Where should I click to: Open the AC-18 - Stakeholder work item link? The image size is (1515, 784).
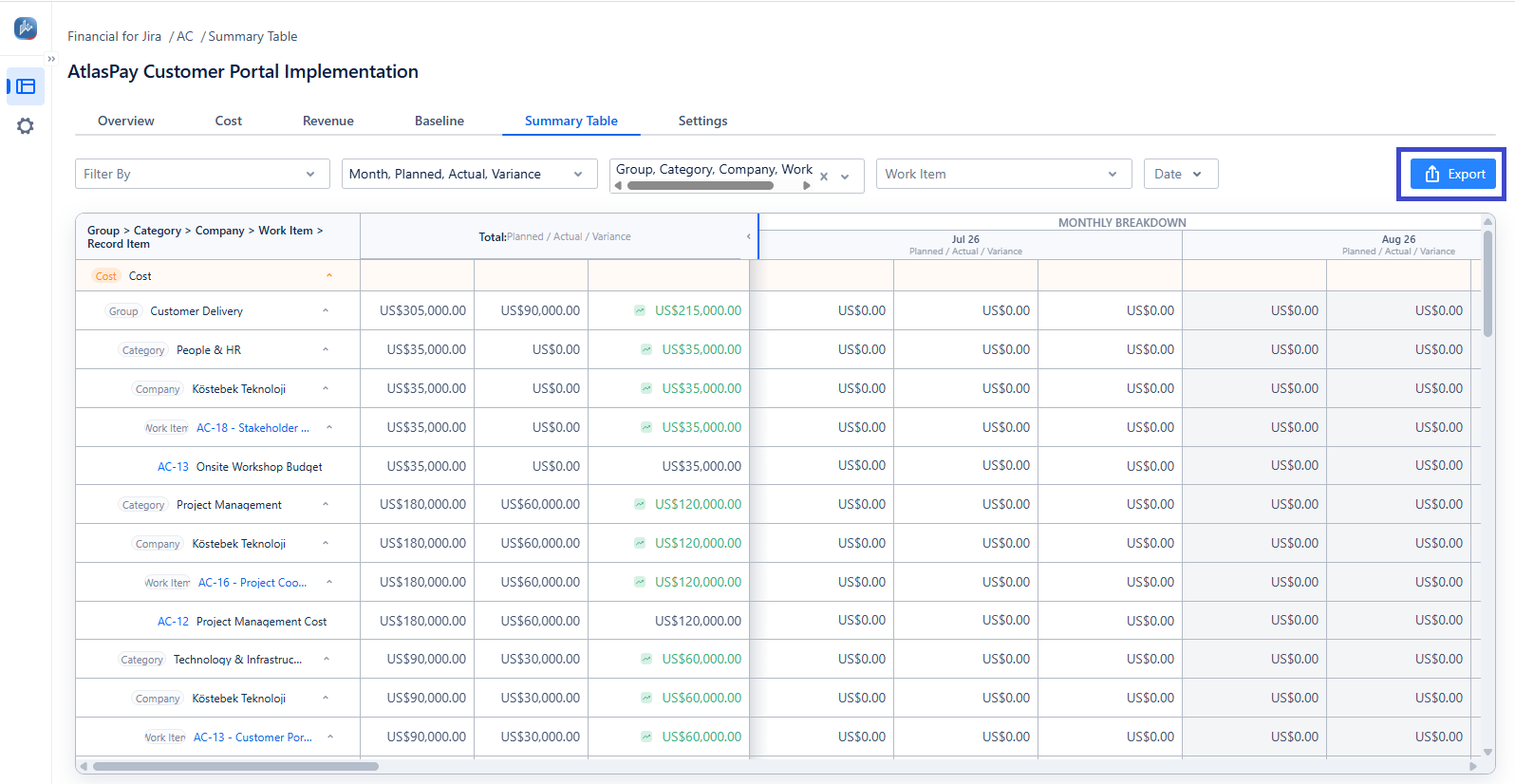[252, 428]
